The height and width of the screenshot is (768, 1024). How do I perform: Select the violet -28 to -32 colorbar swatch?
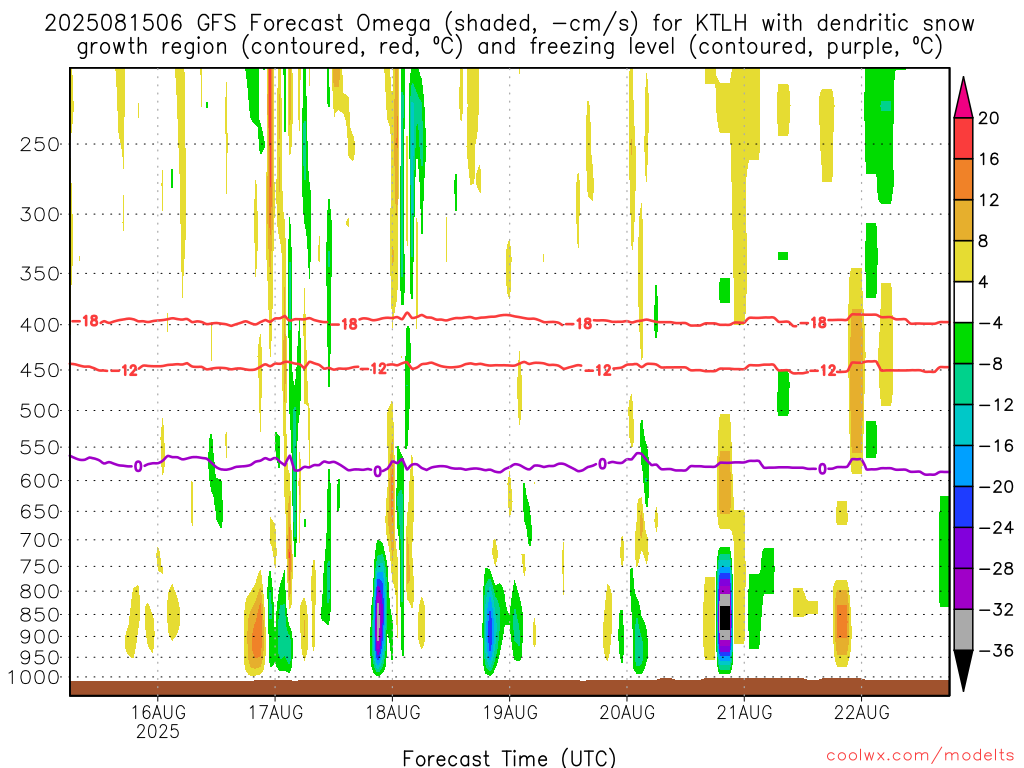[x=963, y=589]
